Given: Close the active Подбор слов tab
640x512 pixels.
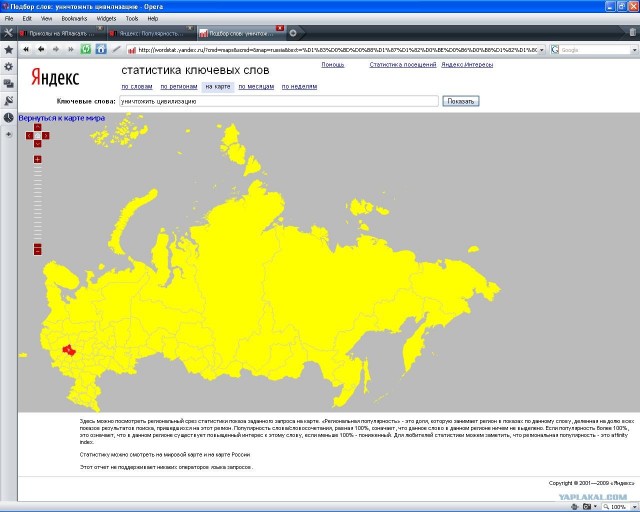Looking at the screenshot, I should pos(280,28).
